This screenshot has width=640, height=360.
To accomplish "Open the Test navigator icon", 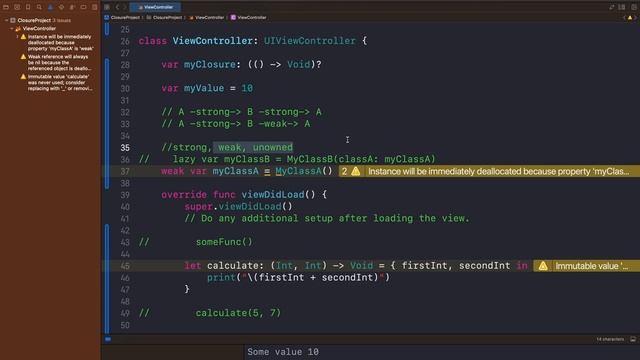I will pos(61,7).
